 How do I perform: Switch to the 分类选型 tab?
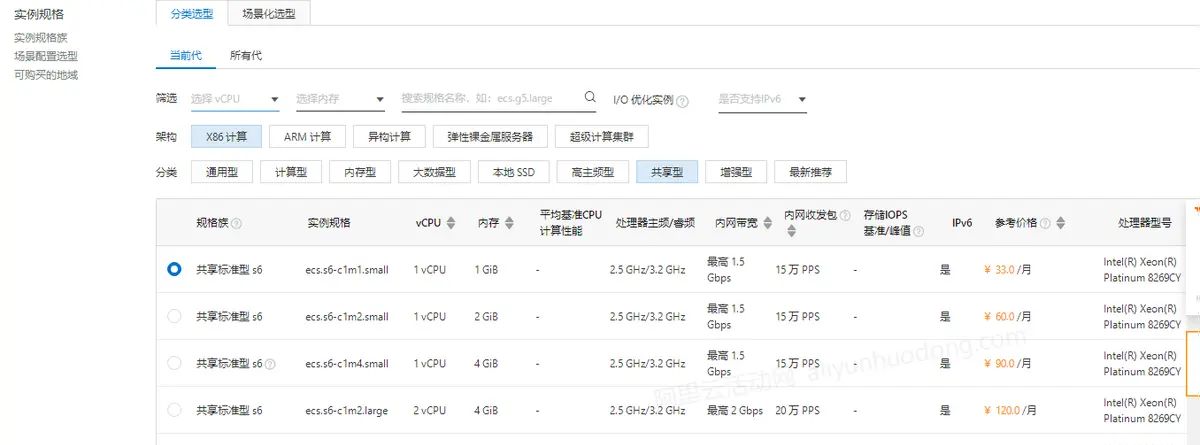(x=192, y=13)
